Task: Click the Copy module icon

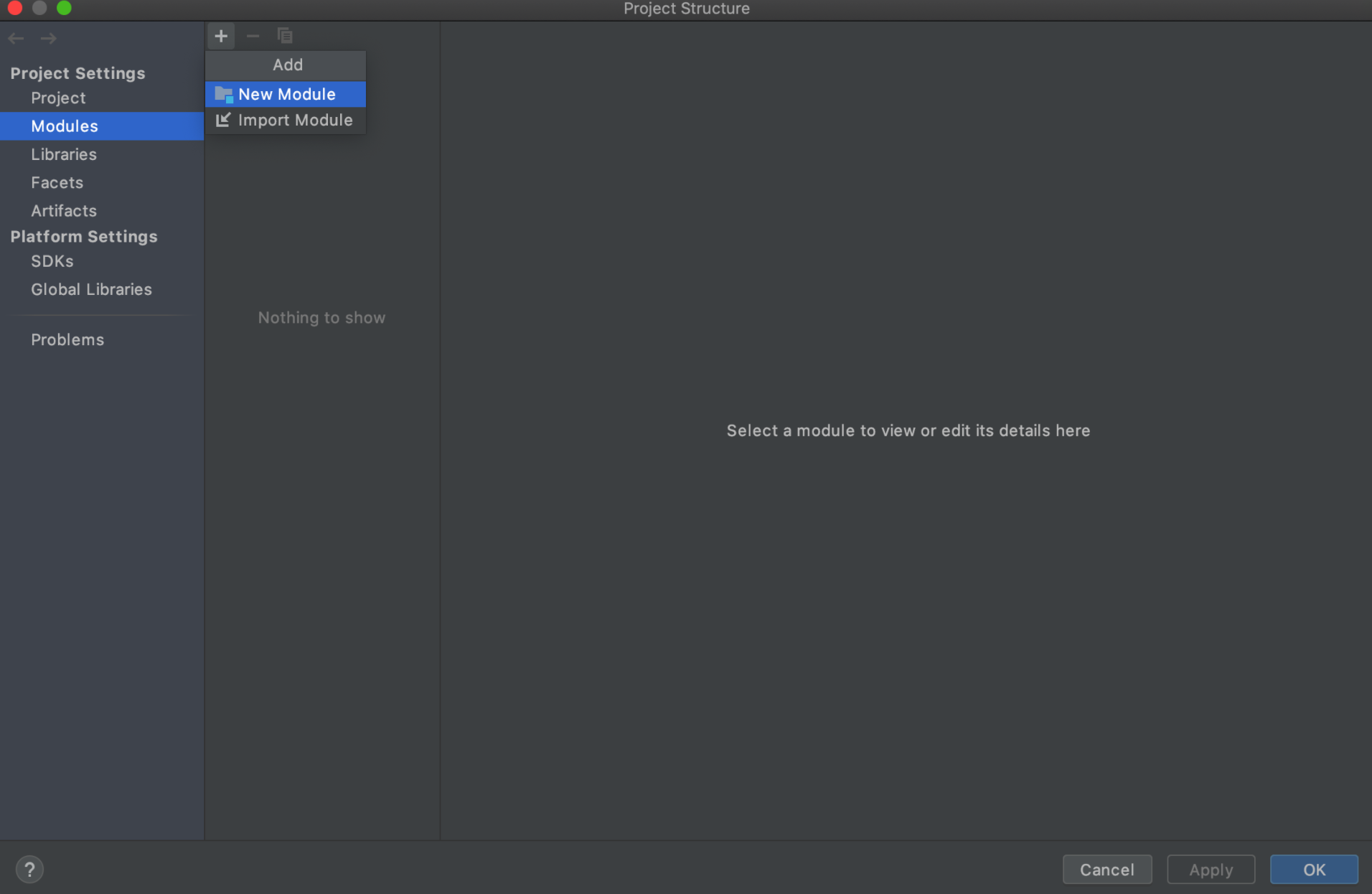Action: tap(285, 36)
